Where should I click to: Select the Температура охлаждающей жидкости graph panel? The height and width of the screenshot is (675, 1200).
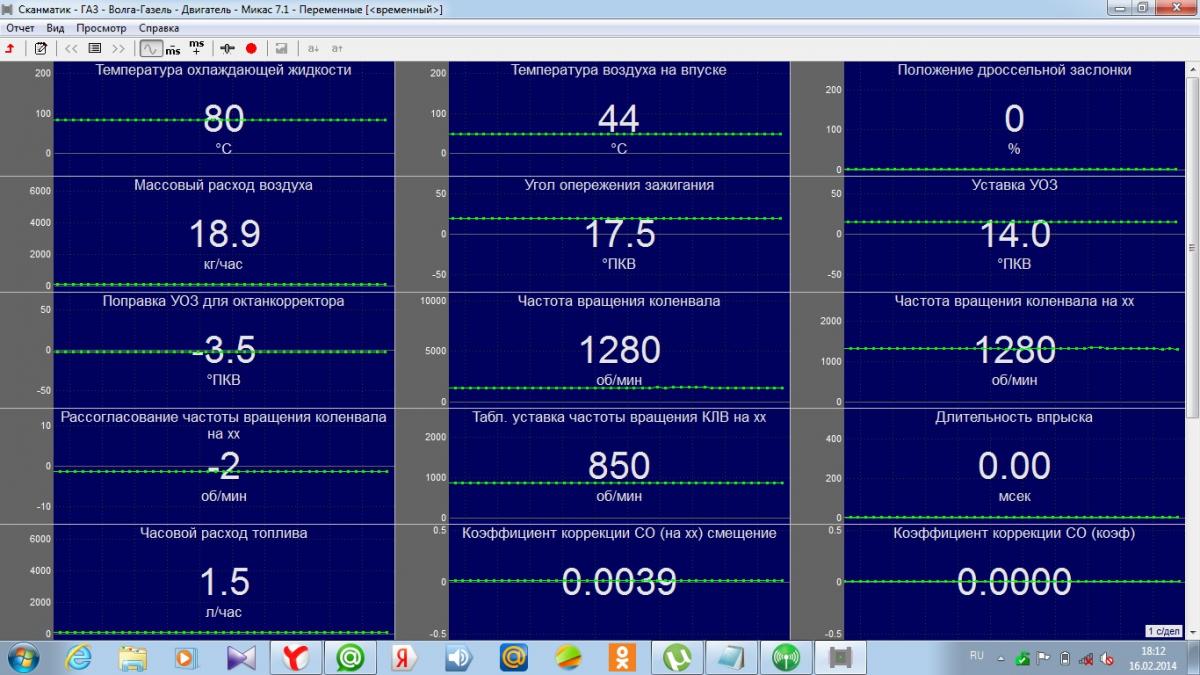222,120
